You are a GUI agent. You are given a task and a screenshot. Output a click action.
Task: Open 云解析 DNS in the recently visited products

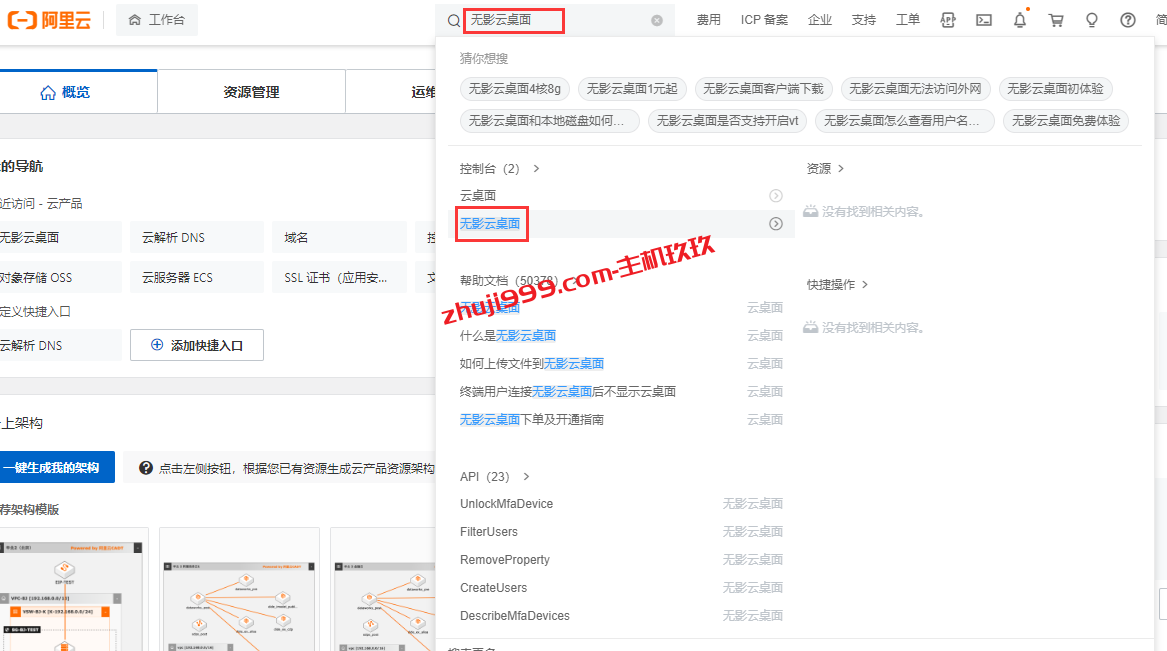click(x=196, y=237)
